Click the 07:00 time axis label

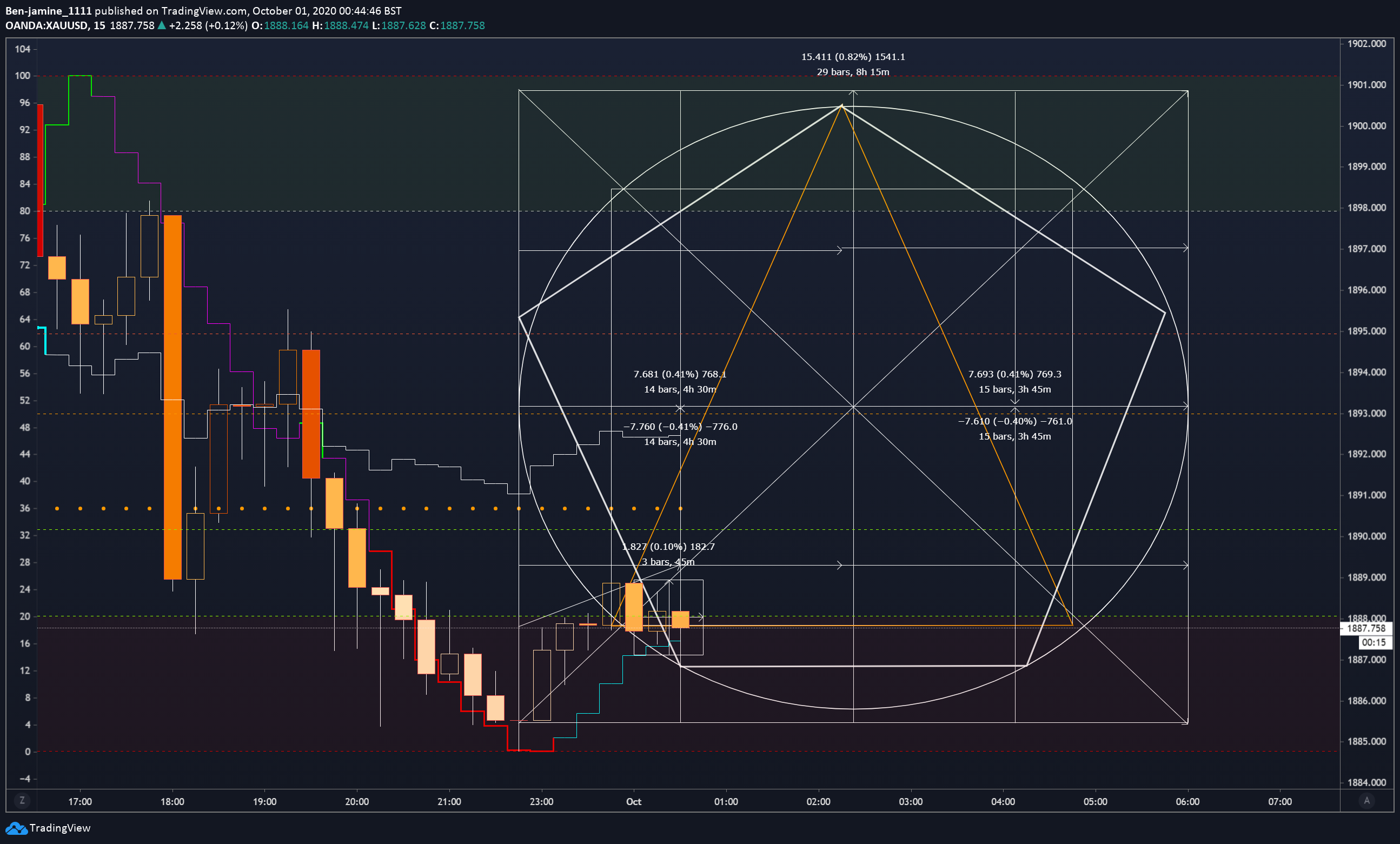(1279, 802)
